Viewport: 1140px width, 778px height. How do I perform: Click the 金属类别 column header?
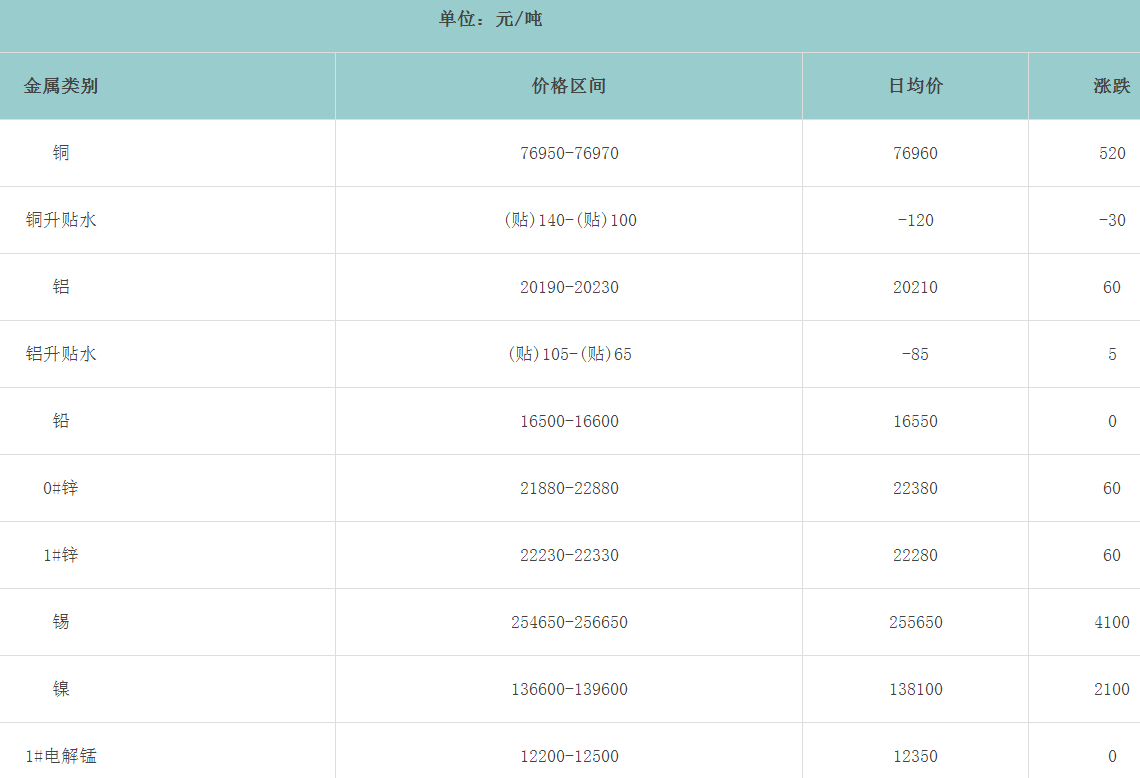61,86
